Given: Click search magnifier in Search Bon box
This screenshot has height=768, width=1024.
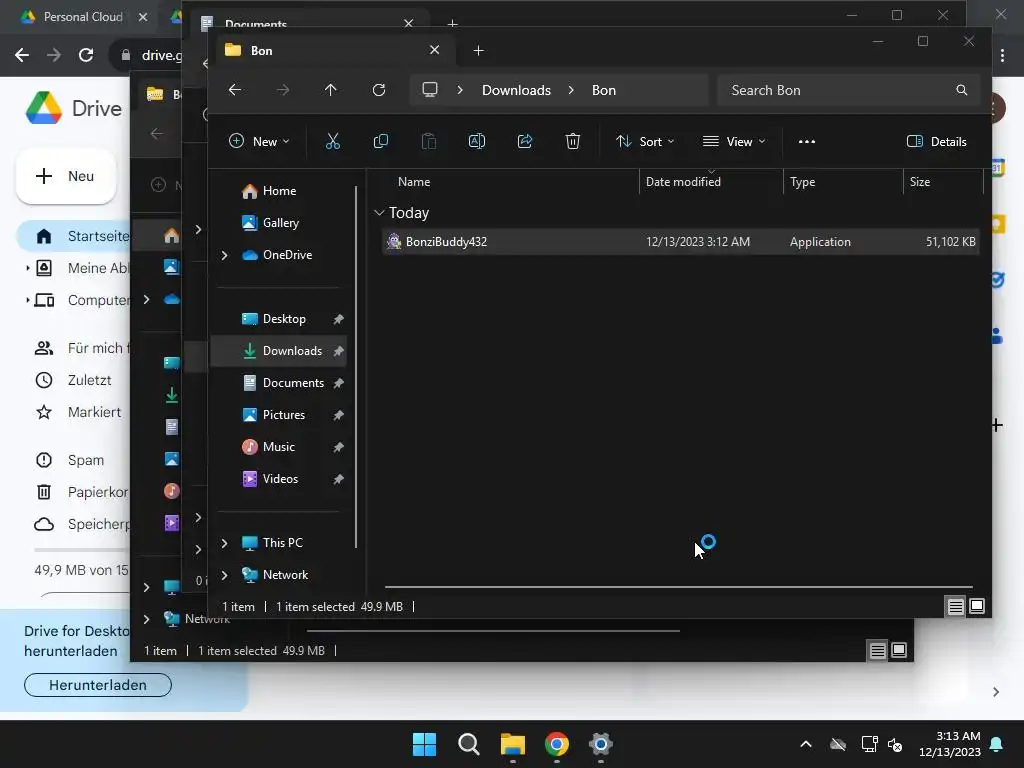Looking at the screenshot, I should 961,90.
